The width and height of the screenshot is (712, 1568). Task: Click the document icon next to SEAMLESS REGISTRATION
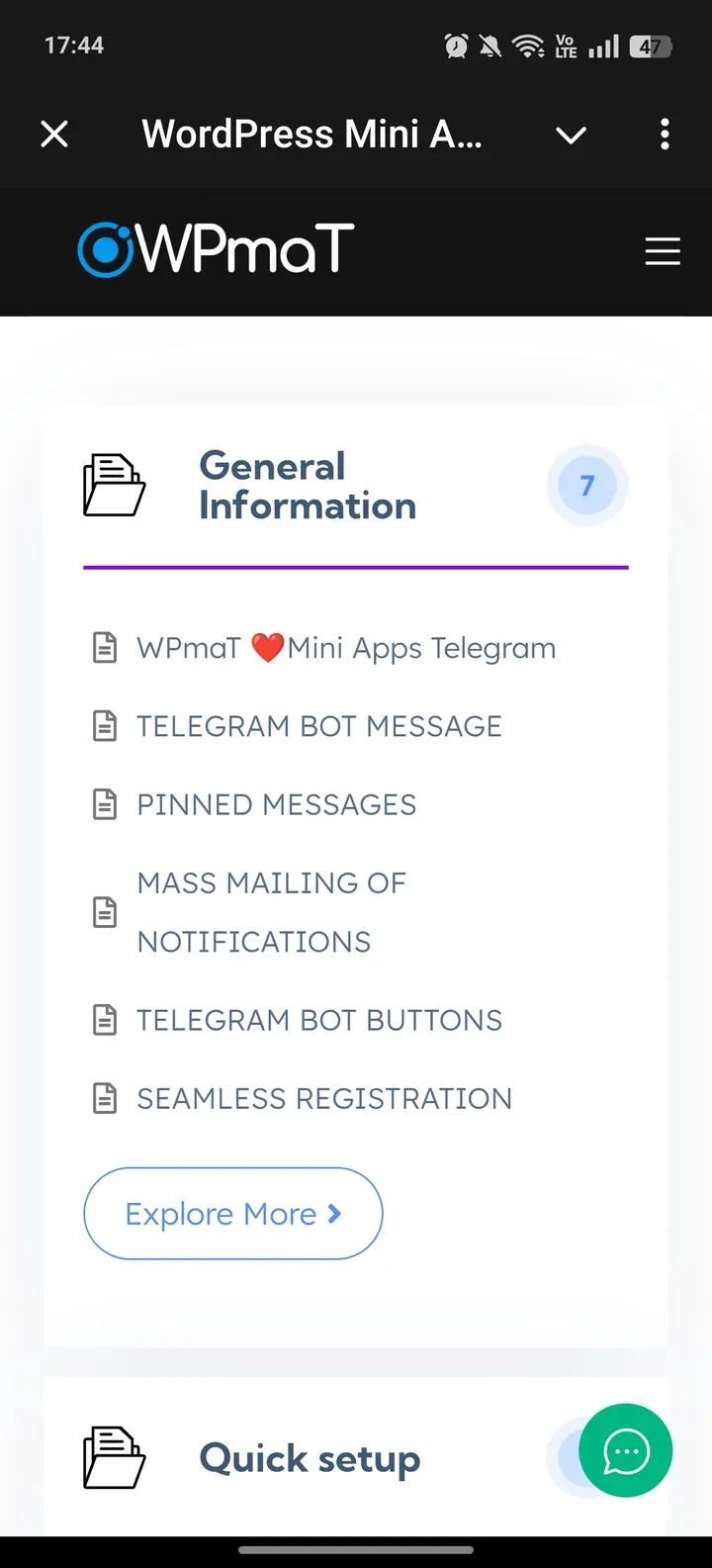(105, 1097)
